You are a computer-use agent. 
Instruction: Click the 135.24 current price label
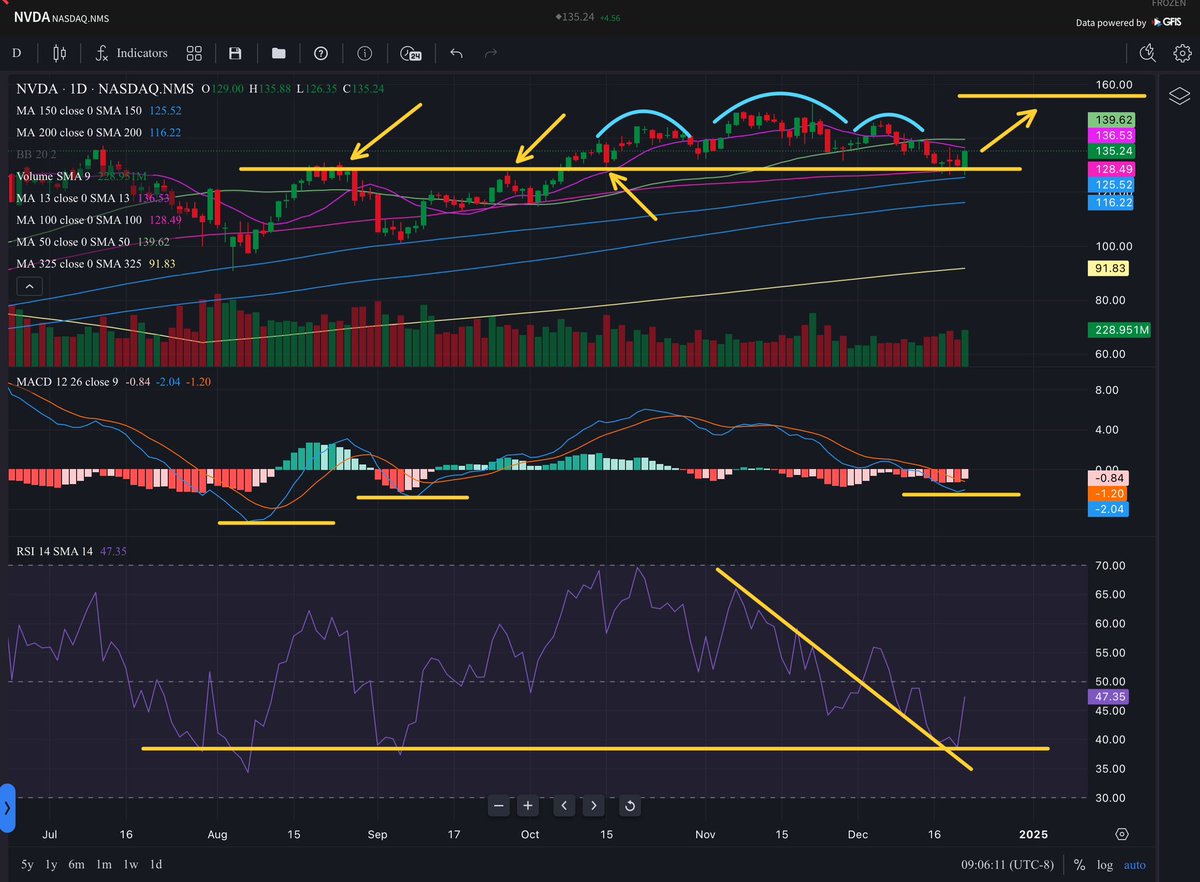1112,152
